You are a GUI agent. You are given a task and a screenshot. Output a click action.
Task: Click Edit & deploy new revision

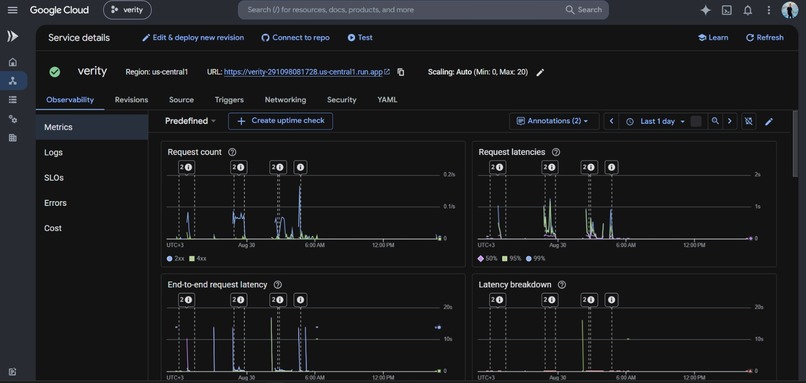click(193, 38)
